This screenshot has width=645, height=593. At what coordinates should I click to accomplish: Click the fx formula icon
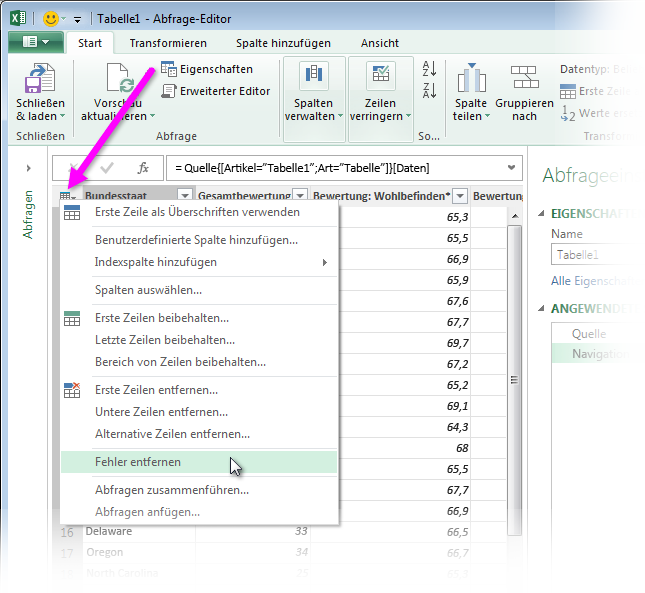[x=143, y=168]
